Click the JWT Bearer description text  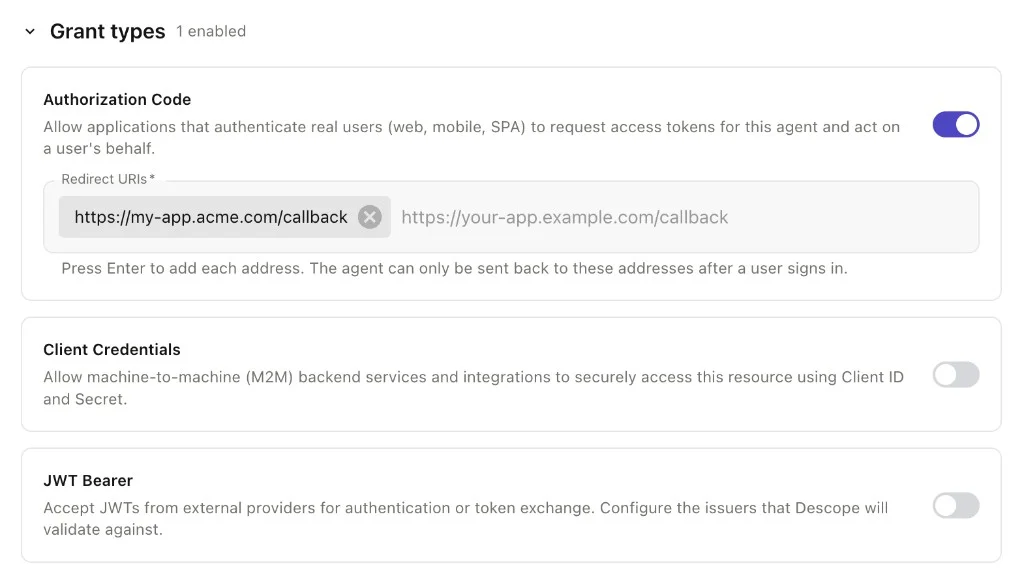tap(466, 518)
